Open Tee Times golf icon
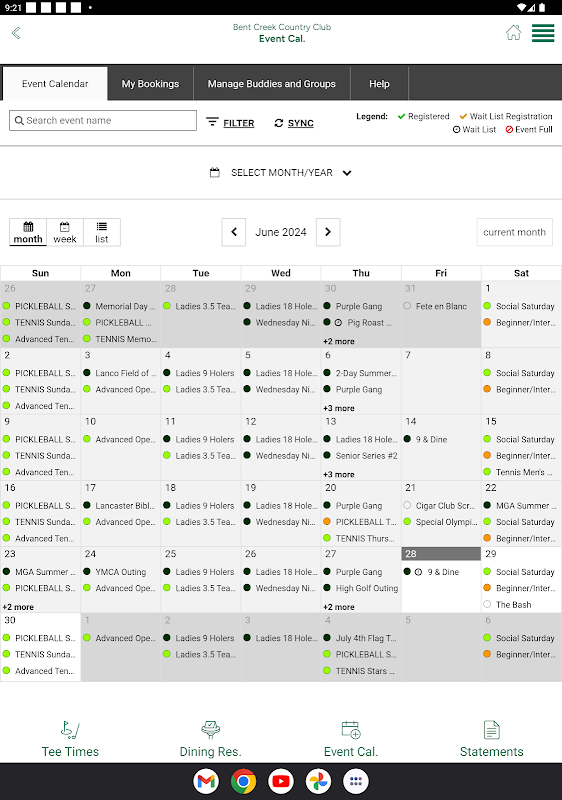This screenshot has width=562, height=800. tap(70, 730)
